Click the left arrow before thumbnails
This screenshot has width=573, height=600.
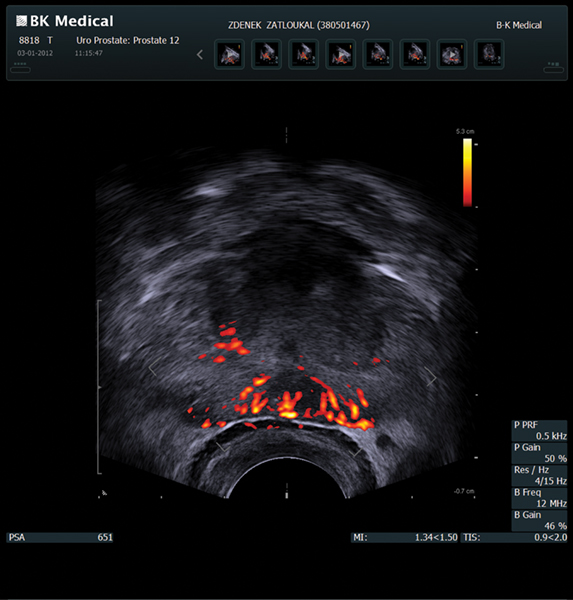tap(200, 55)
